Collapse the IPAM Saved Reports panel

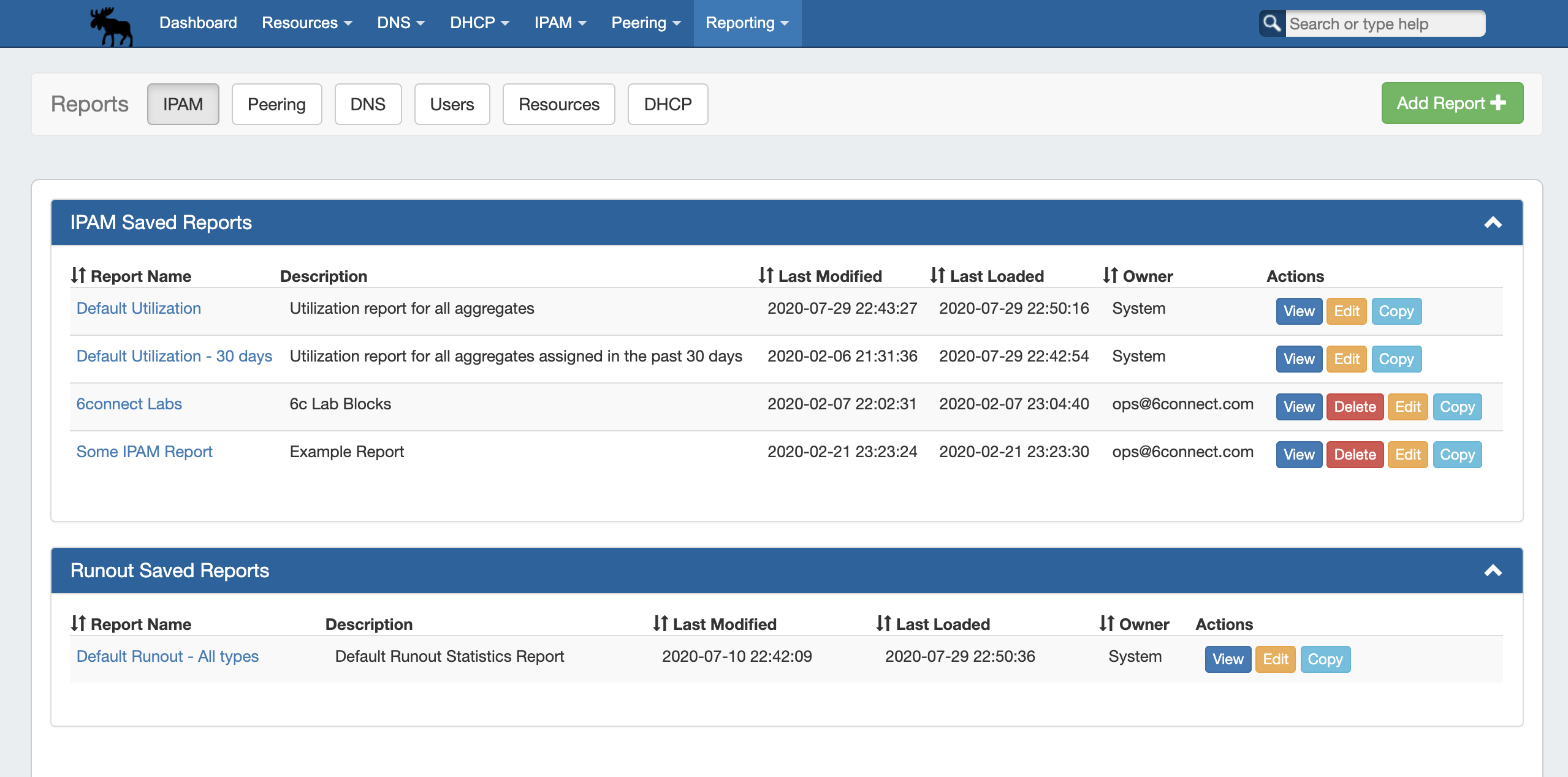tap(1493, 222)
